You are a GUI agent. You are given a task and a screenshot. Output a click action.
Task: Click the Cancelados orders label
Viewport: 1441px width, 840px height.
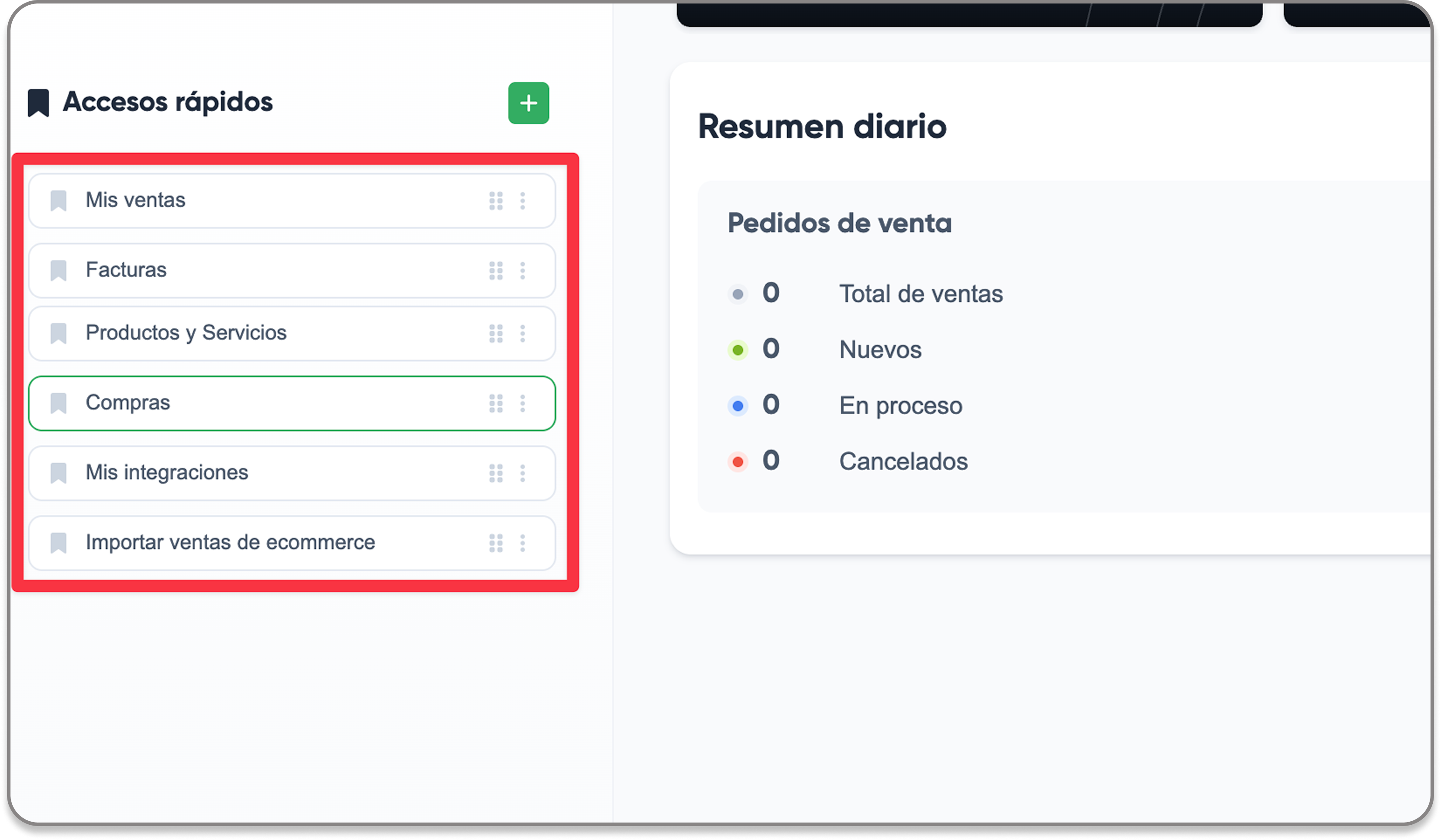903,461
